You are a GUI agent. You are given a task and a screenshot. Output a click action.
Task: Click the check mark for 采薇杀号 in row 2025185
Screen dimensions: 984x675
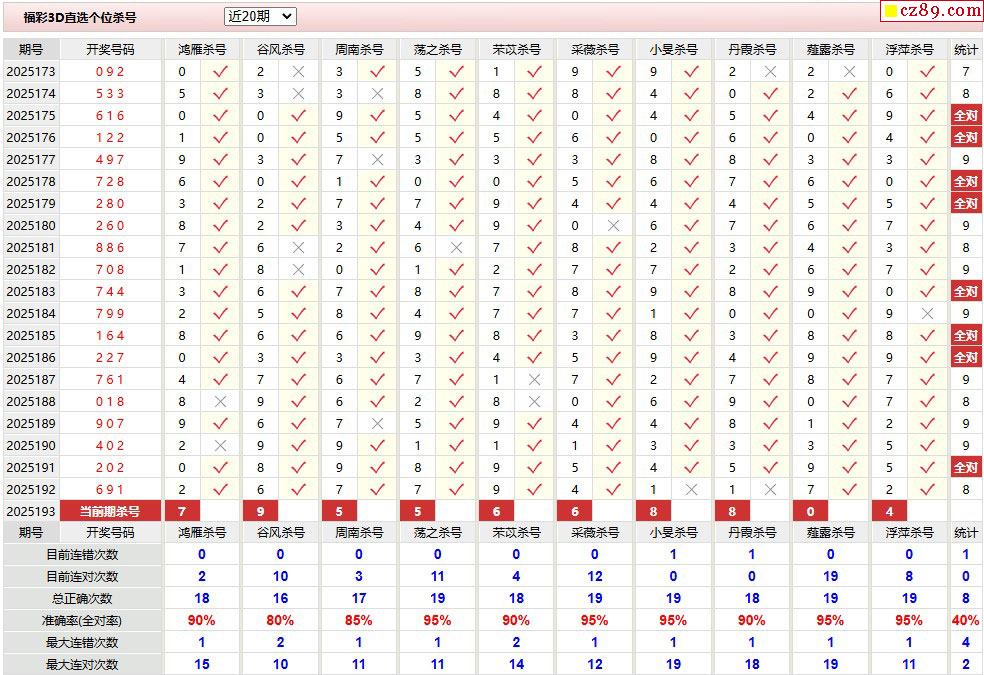point(613,335)
